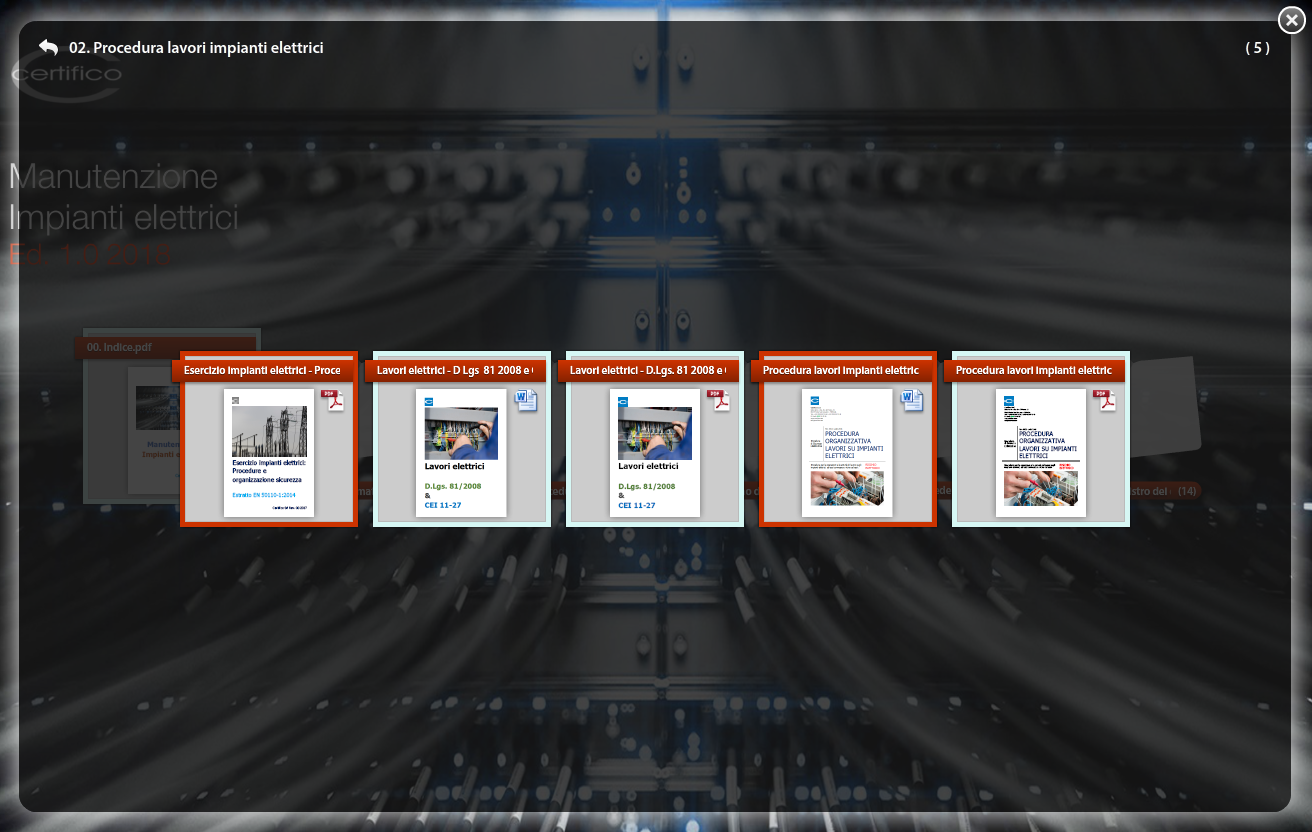Click the PDF icon on Esercizio impianti elettrici
This screenshot has width=1312, height=832.
332,400
